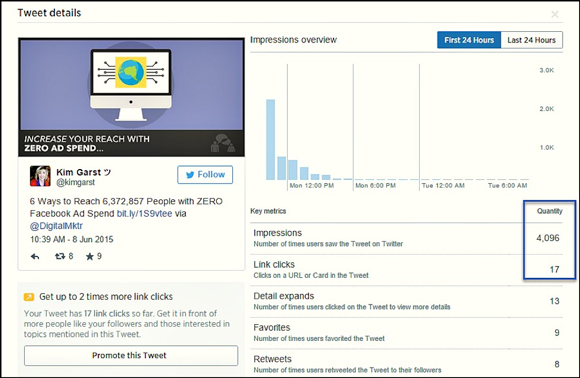580x378 pixels.
Task: Click the favorite star icon showing 9
Action: (90, 256)
